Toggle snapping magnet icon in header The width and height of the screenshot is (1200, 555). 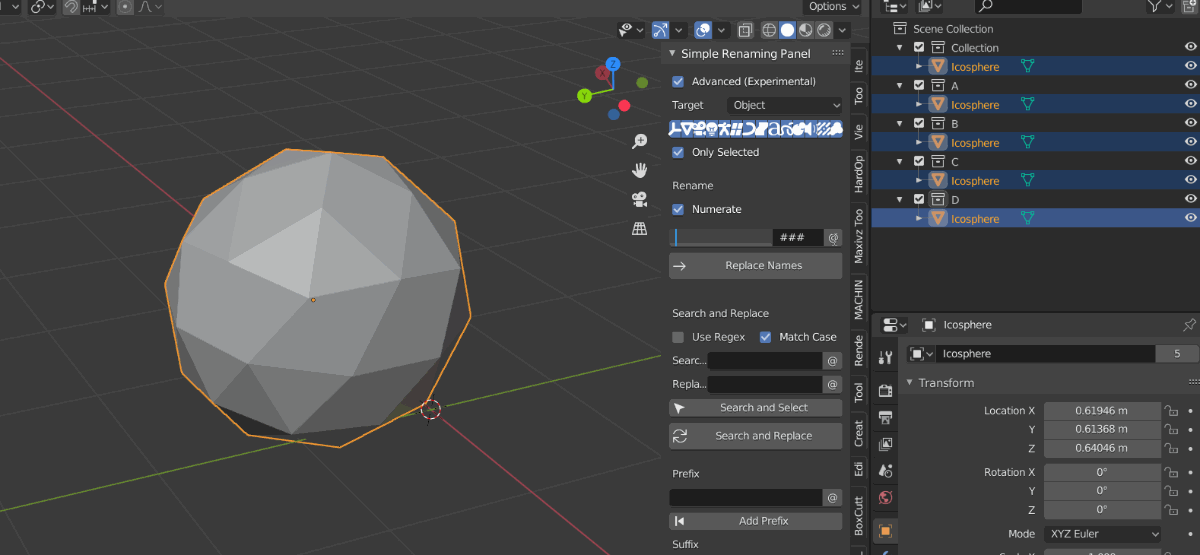point(72,7)
